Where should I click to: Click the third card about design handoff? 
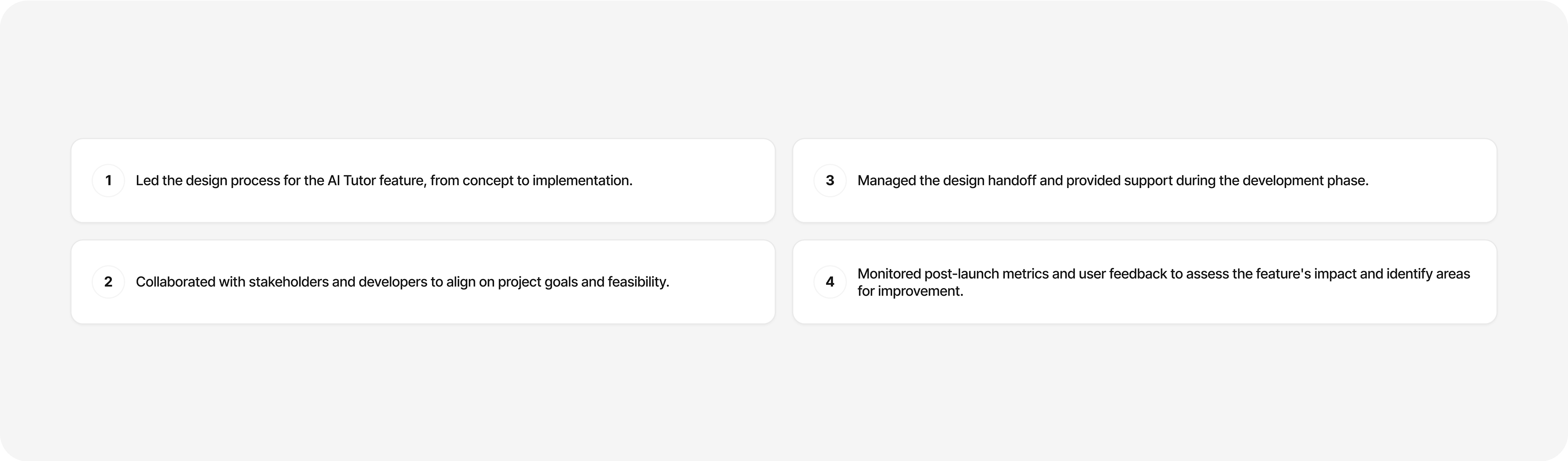click(x=1145, y=181)
